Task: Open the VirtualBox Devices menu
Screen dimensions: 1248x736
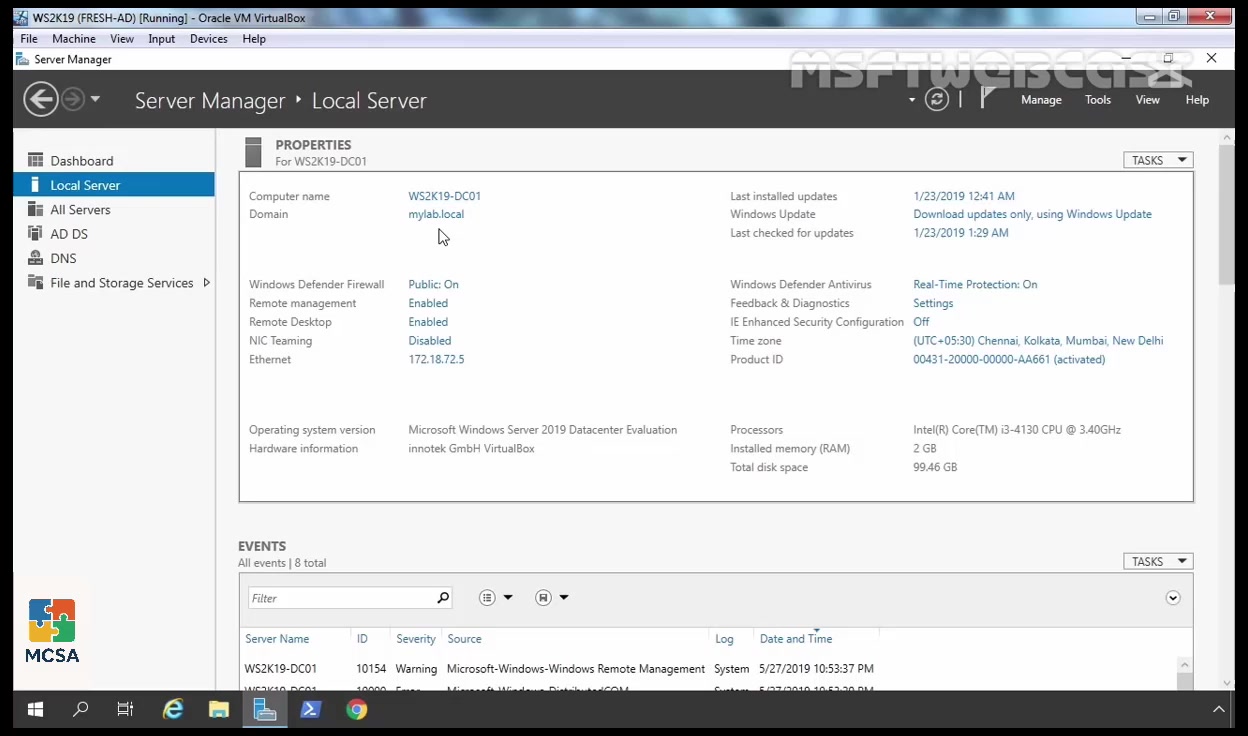Action: 209,39
